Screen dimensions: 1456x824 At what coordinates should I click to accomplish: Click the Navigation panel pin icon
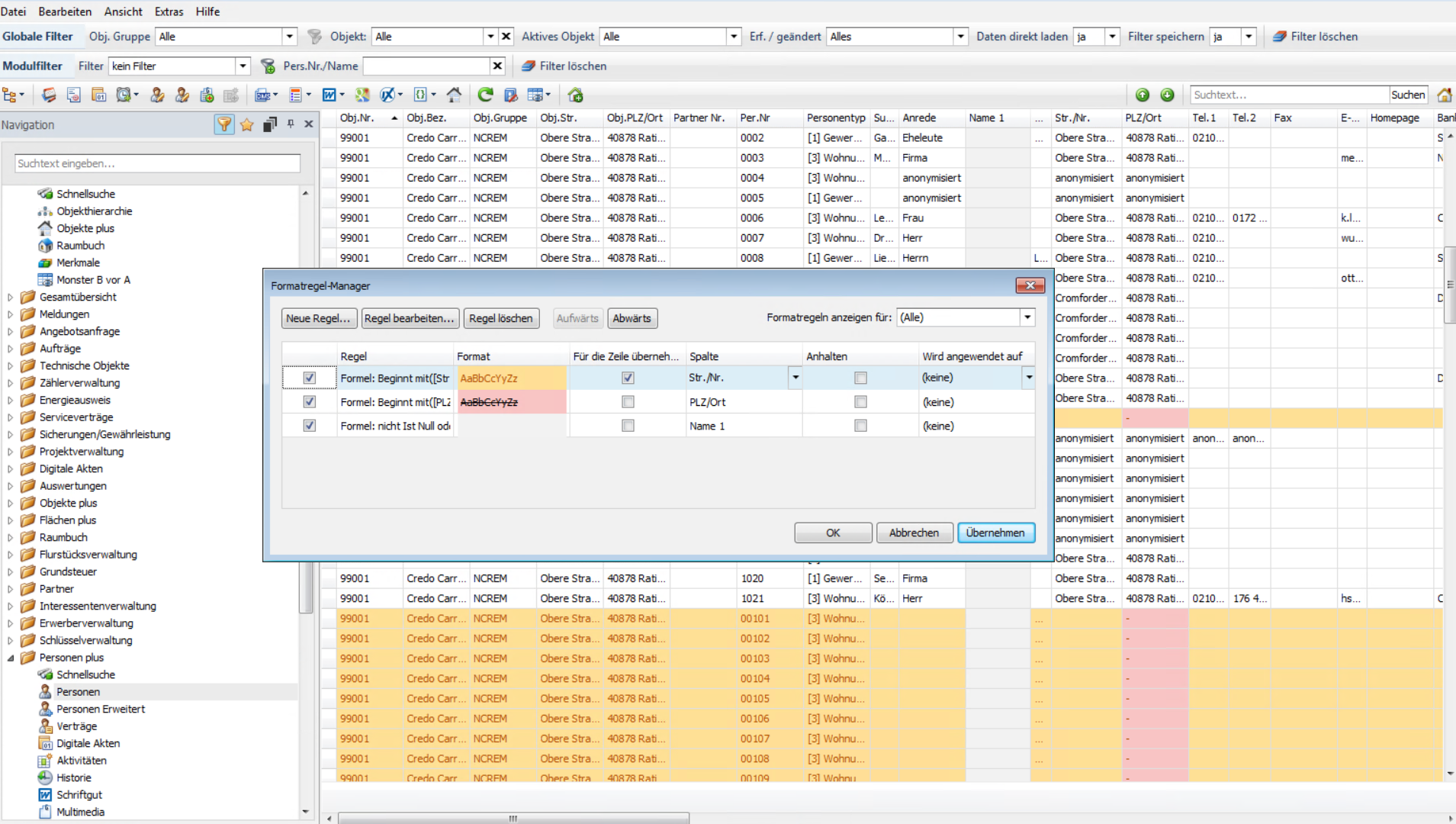291,124
